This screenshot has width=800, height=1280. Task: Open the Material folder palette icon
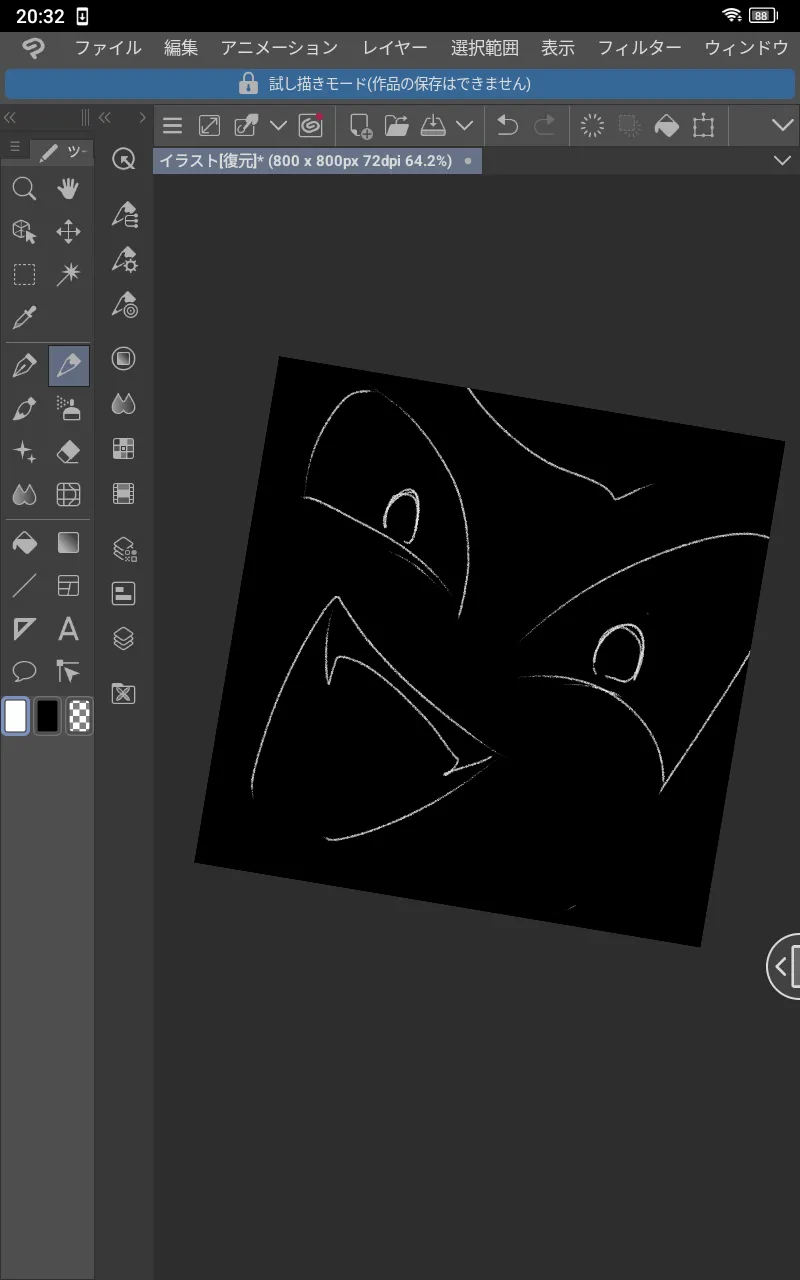[124, 693]
